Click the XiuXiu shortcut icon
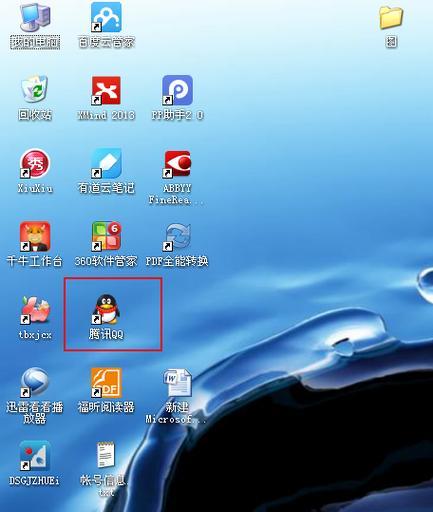The image size is (433, 512). pyautogui.click(x=35, y=163)
